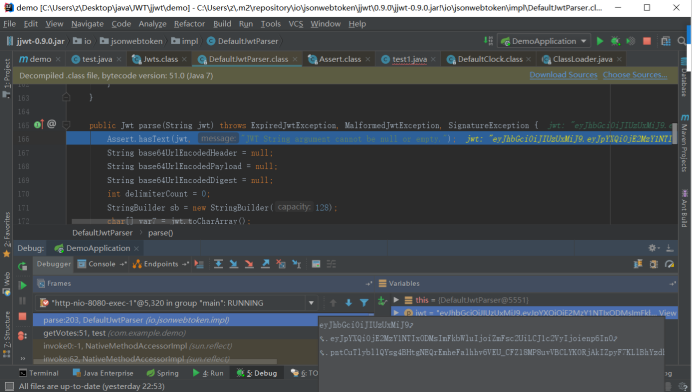
Task: Select previous frame with up arrow
Action: (333, 303)
